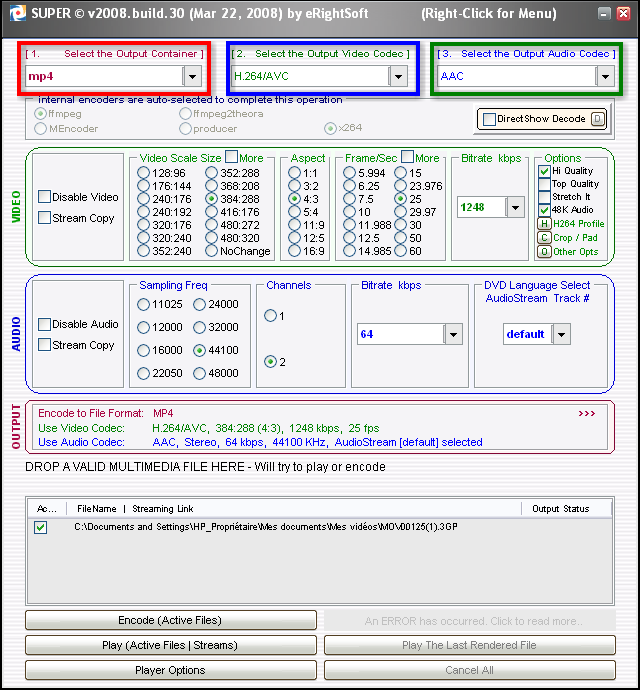640x690 pixels.
Task: Minimize the SUPER window
Action: point(604,14)
